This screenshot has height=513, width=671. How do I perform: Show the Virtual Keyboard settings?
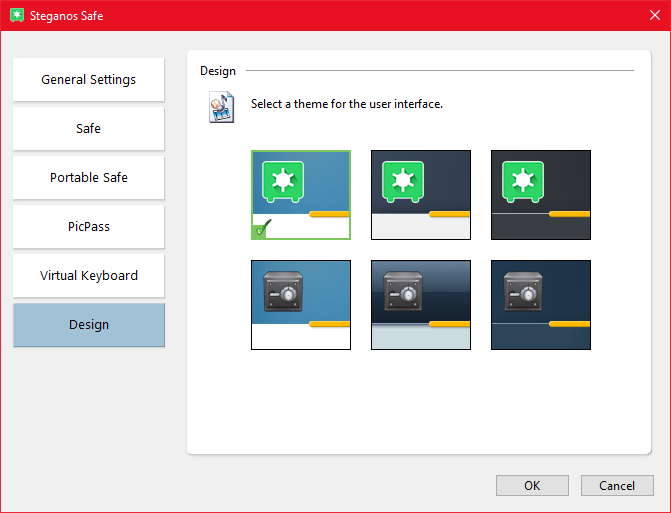click(89, 276)
